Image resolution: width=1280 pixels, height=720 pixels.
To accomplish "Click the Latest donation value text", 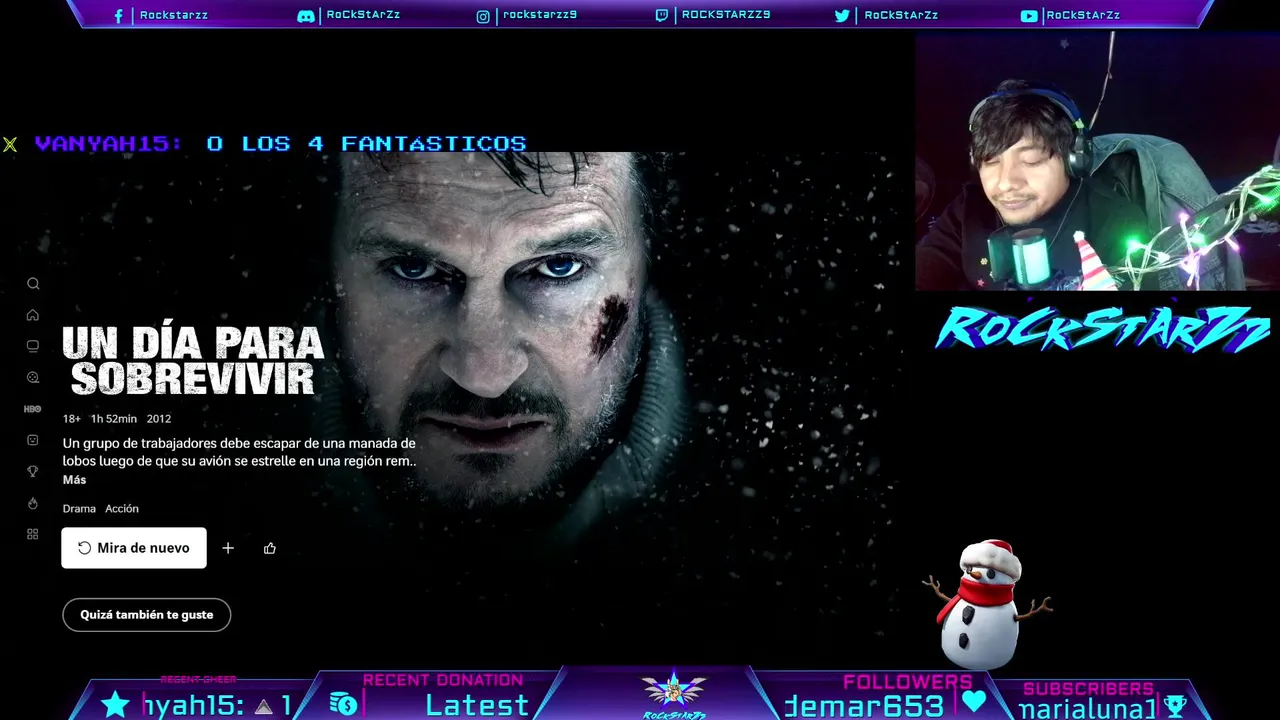I will coord(477,705).
